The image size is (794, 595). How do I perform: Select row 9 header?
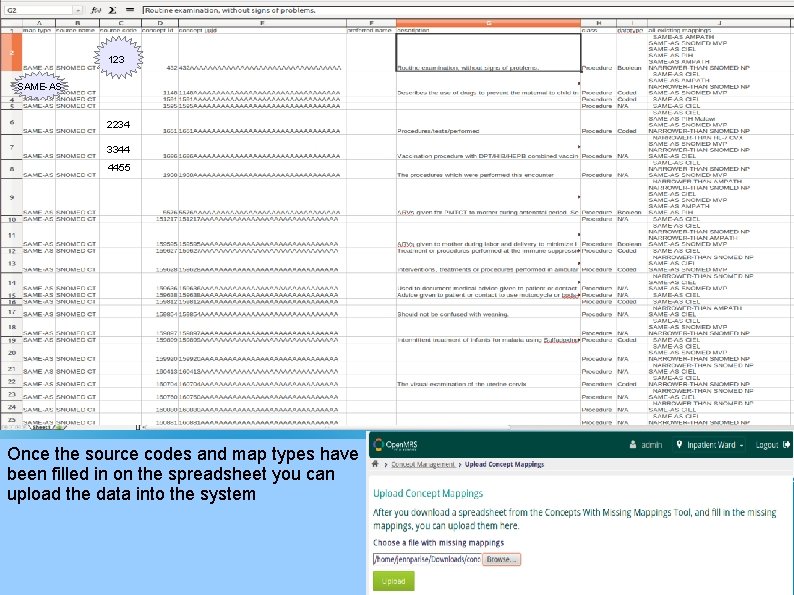[x=11, y=197]
